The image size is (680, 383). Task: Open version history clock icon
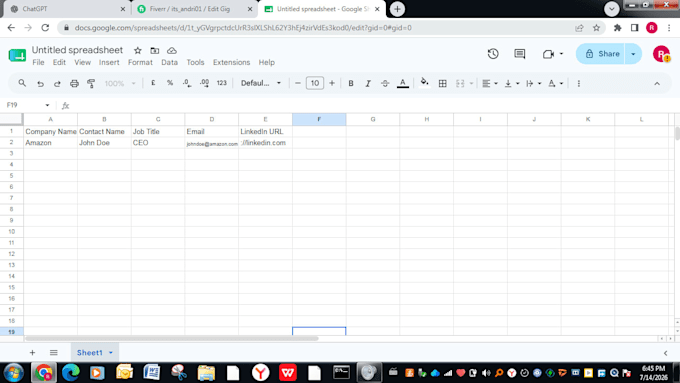tap(493, 54)
